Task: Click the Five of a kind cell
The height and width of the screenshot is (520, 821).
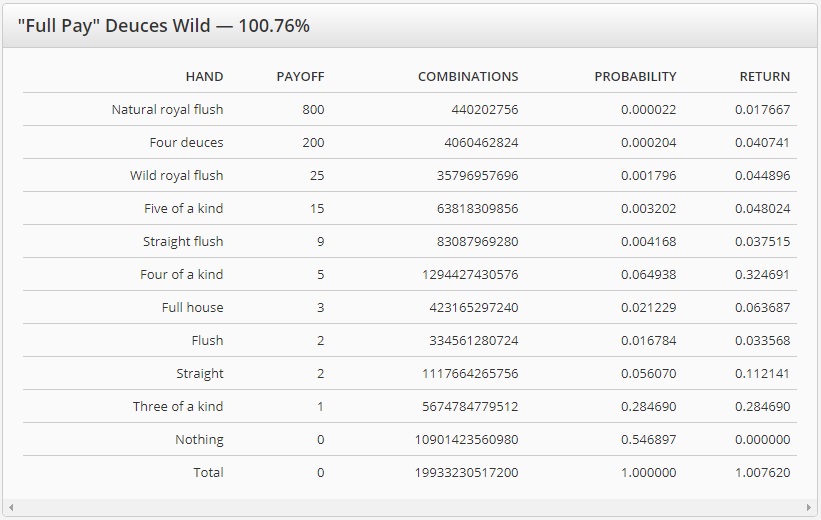Action: pos(183,208)
